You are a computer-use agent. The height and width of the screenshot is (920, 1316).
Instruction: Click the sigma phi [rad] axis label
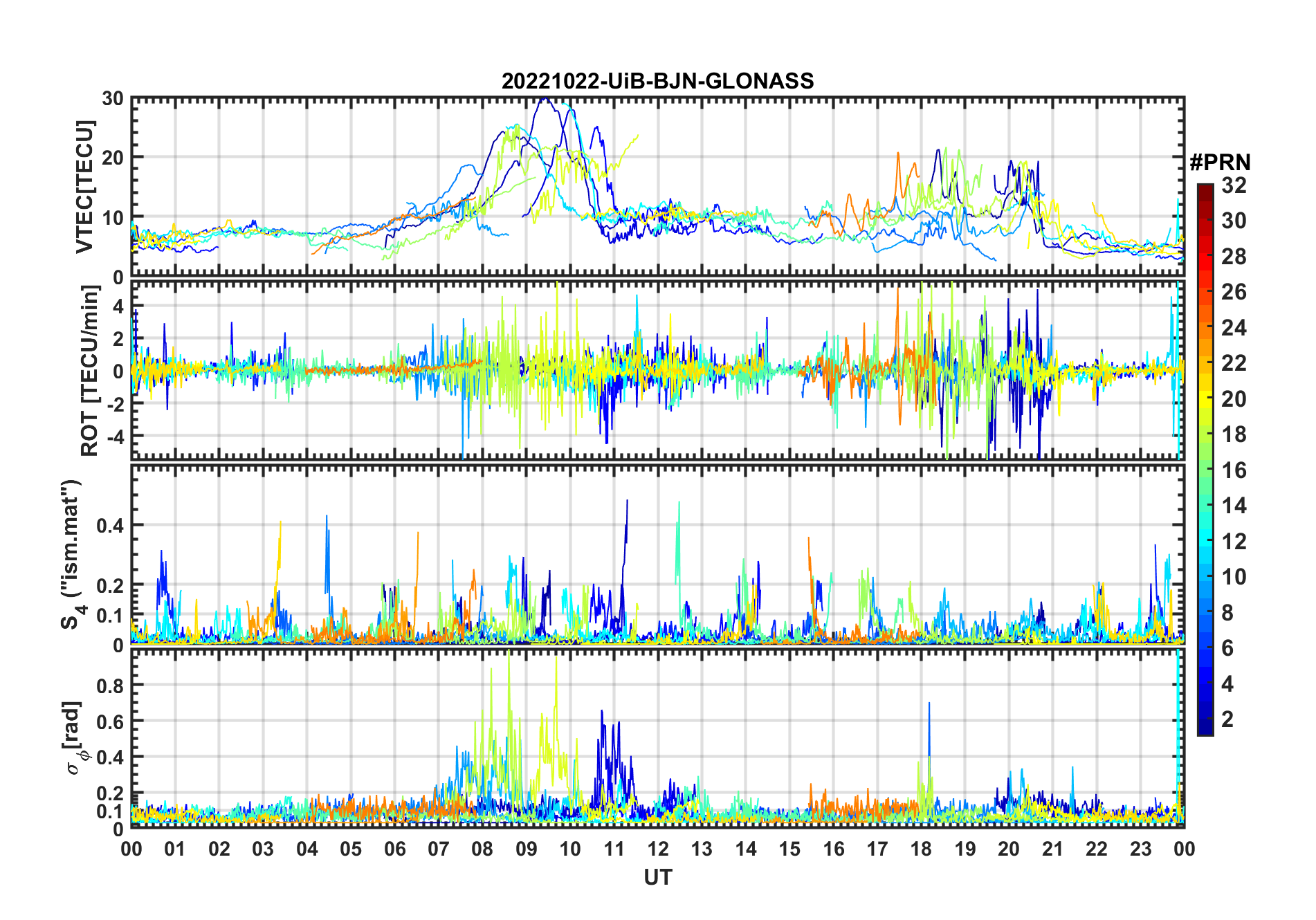pos(75,738)
